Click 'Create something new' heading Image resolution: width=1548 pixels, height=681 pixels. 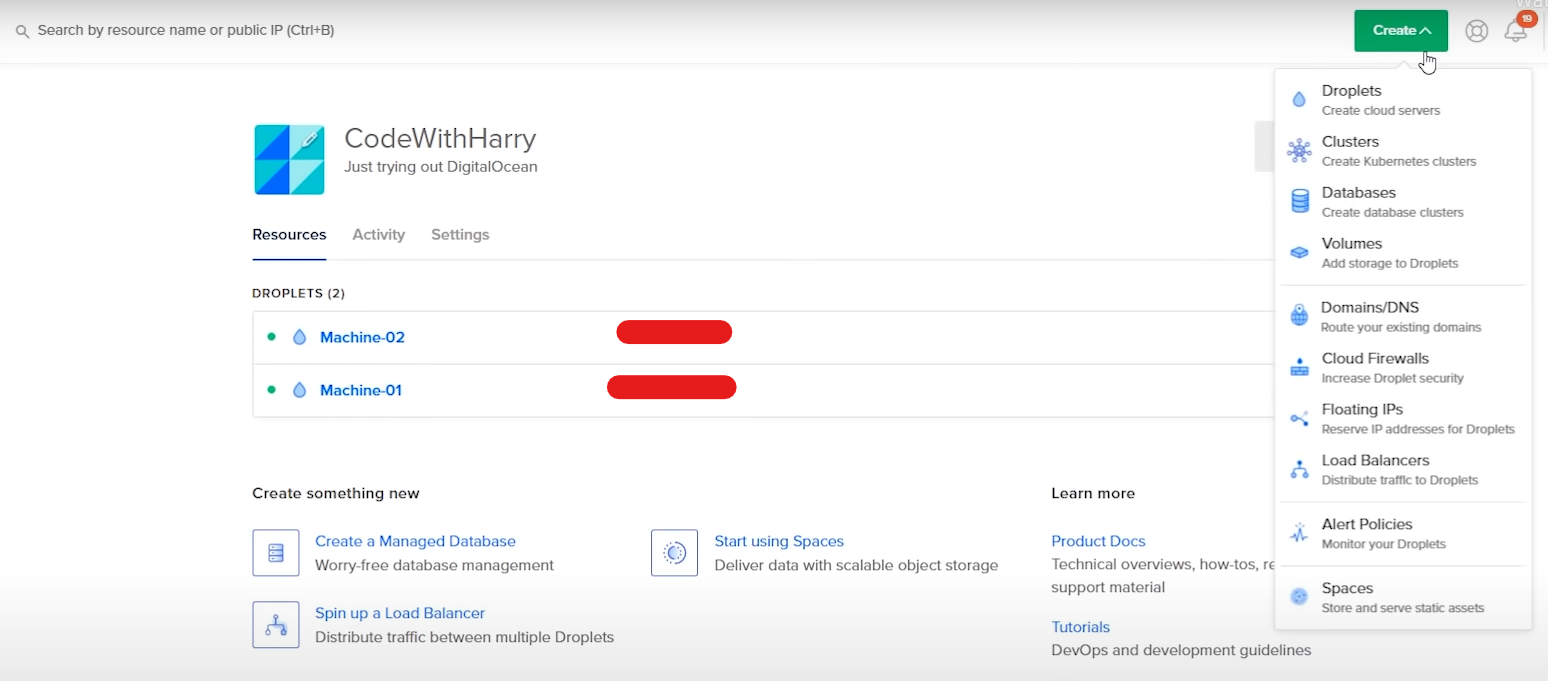[336, 494]
